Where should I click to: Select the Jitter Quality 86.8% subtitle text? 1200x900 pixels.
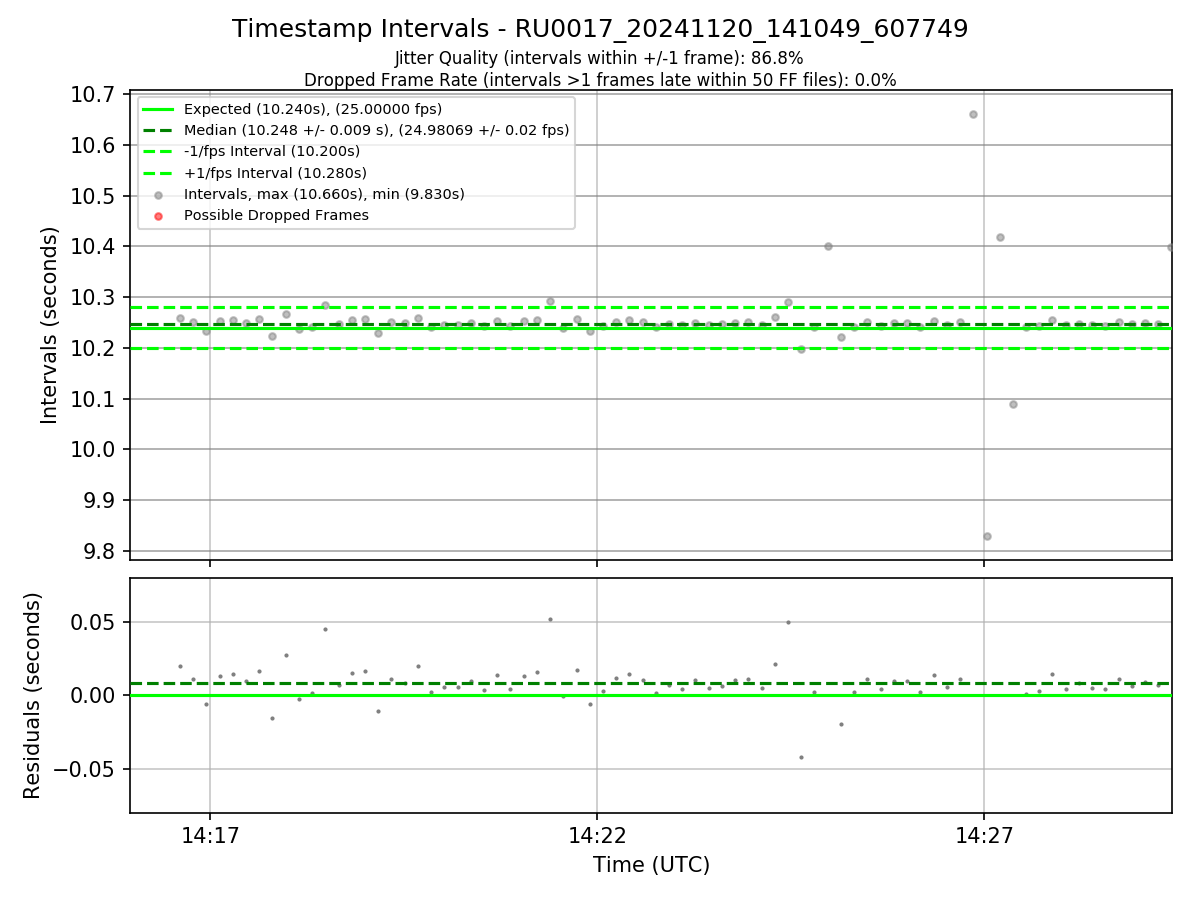tap(599, 58)
